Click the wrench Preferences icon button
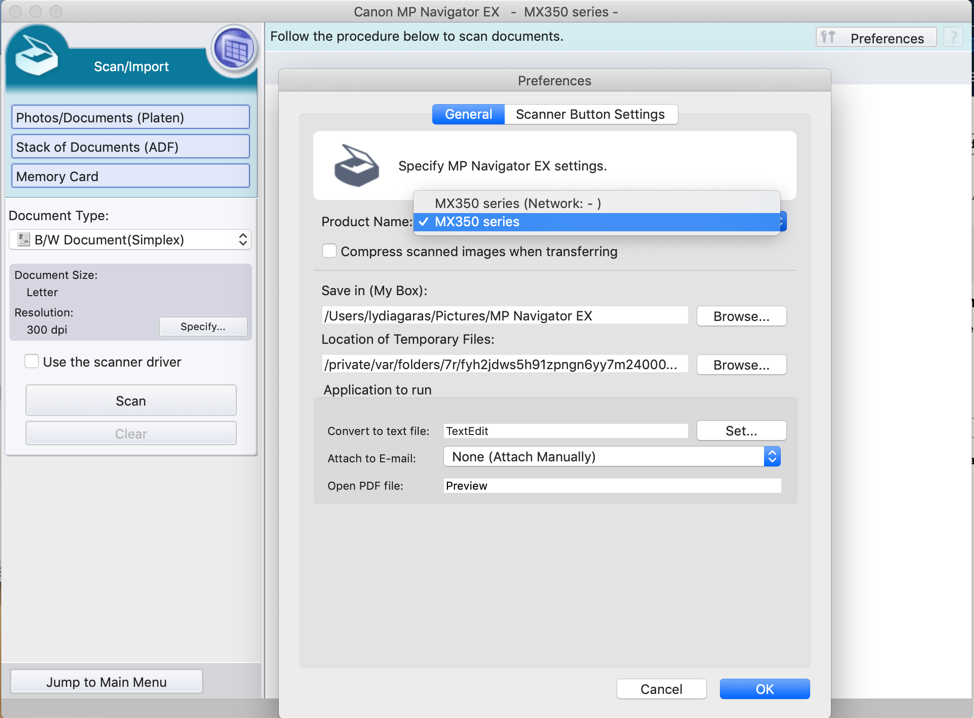 829,37
